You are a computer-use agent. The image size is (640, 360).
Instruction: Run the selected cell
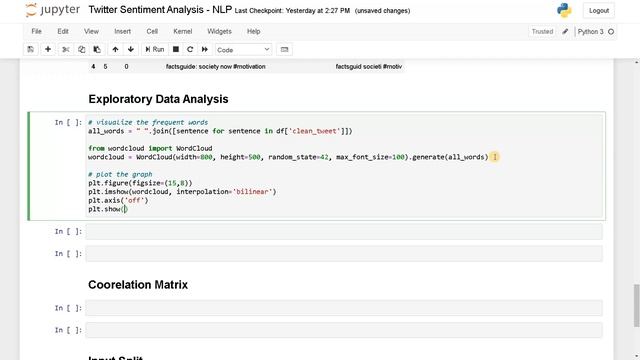(155, 49)
